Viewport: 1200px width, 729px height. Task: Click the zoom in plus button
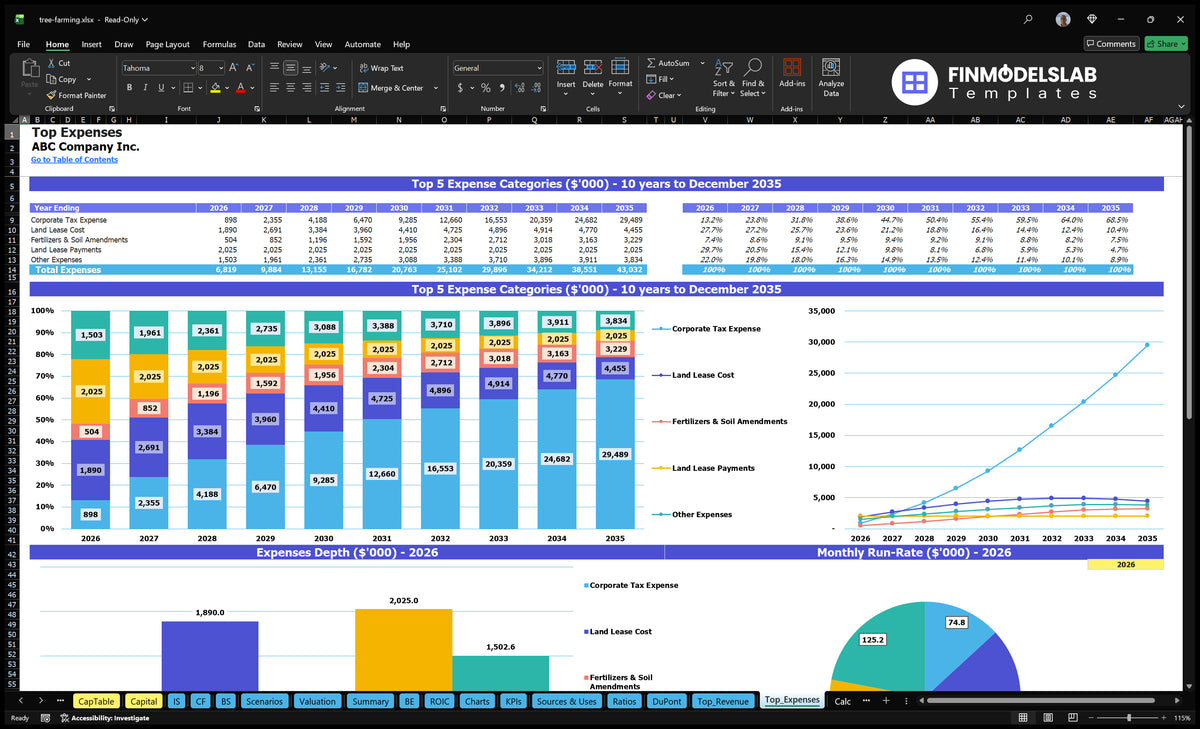tap(1162, 718)
